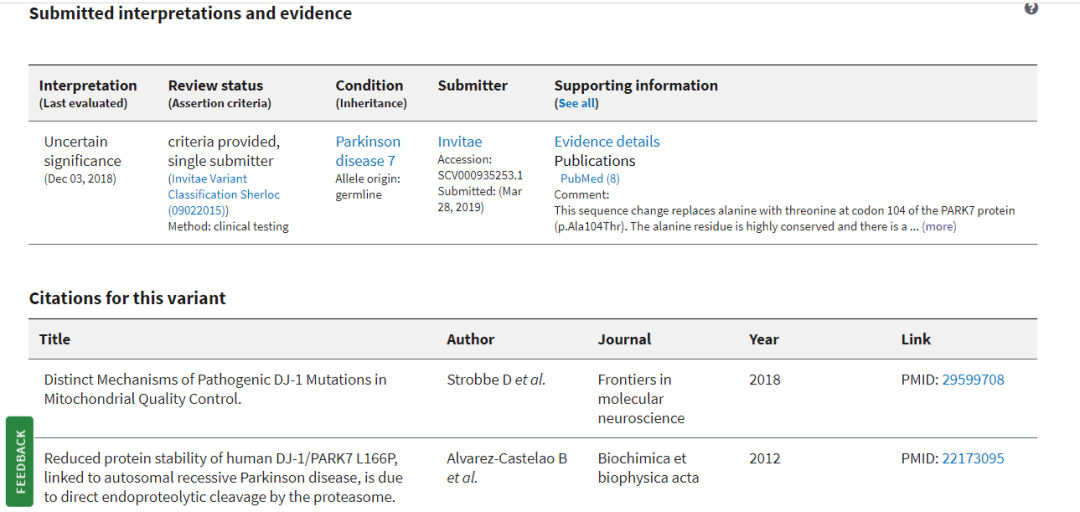Click the help question mark icon
The image size is (1080, 512).
[x=1030, y=8]
